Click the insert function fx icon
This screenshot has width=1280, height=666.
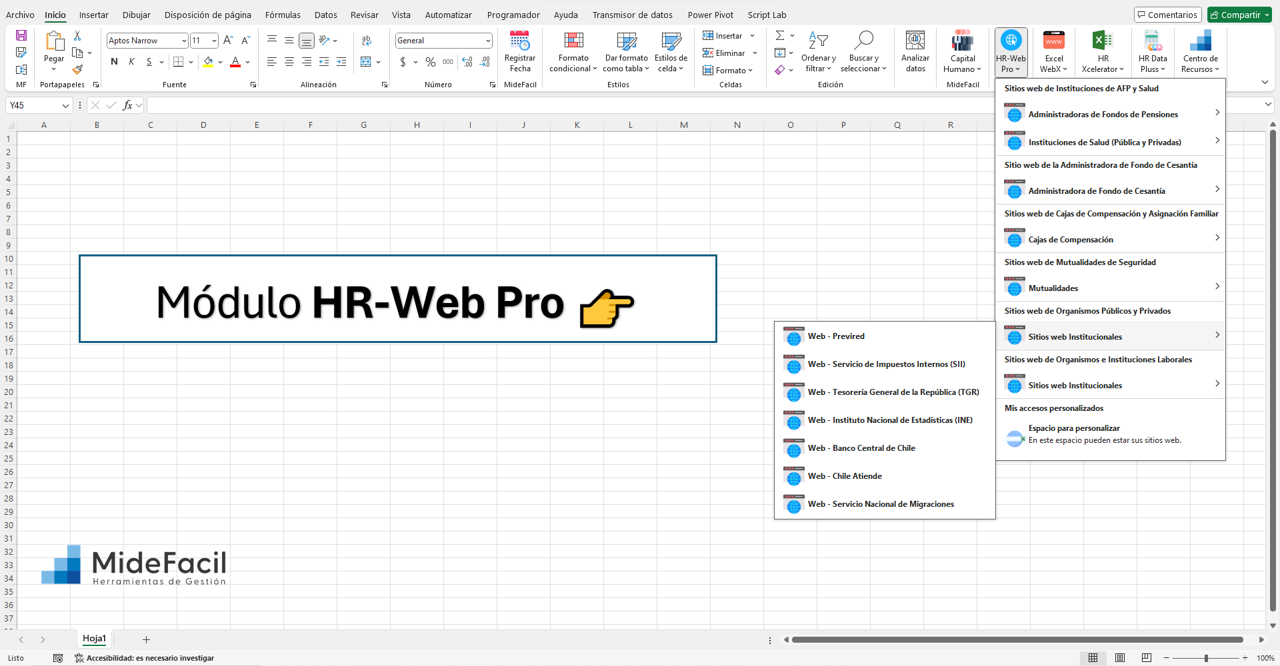[127, 105]
